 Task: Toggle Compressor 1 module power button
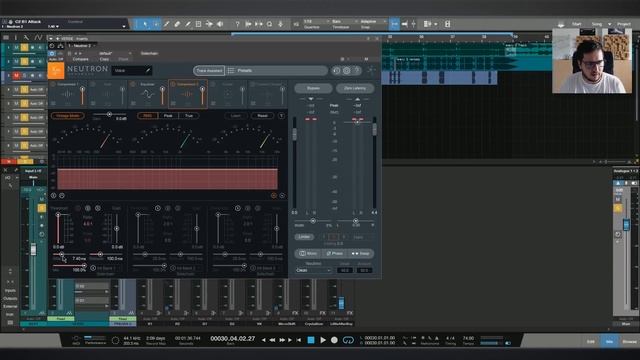point(53,84)
